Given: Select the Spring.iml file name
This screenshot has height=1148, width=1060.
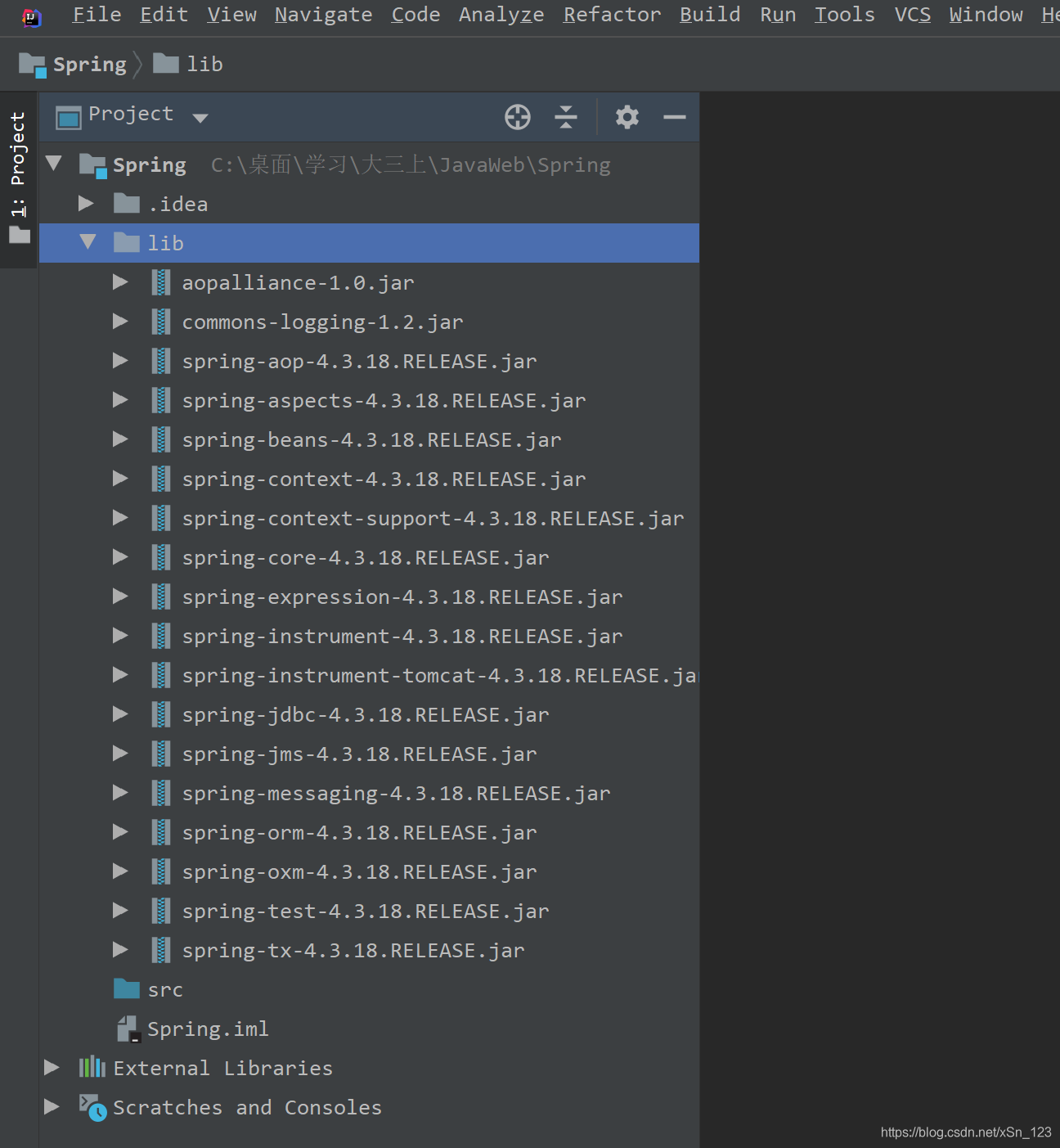Looking at the screenshot, I should [x=208, y=1029].
